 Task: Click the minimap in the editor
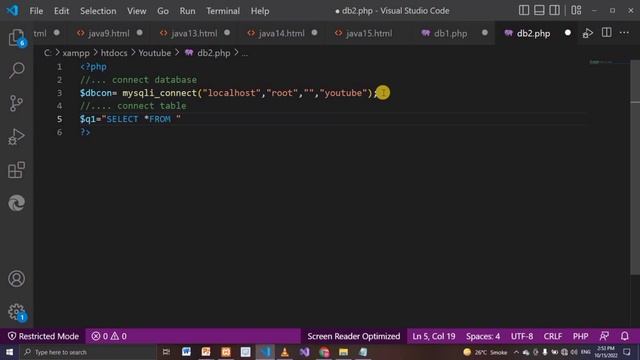click(x=608, y=62)
